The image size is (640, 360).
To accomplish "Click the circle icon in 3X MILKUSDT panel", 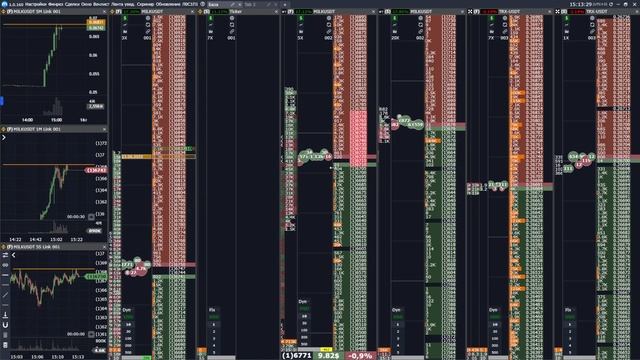I will pyautogui.click(x=148, y=18).
